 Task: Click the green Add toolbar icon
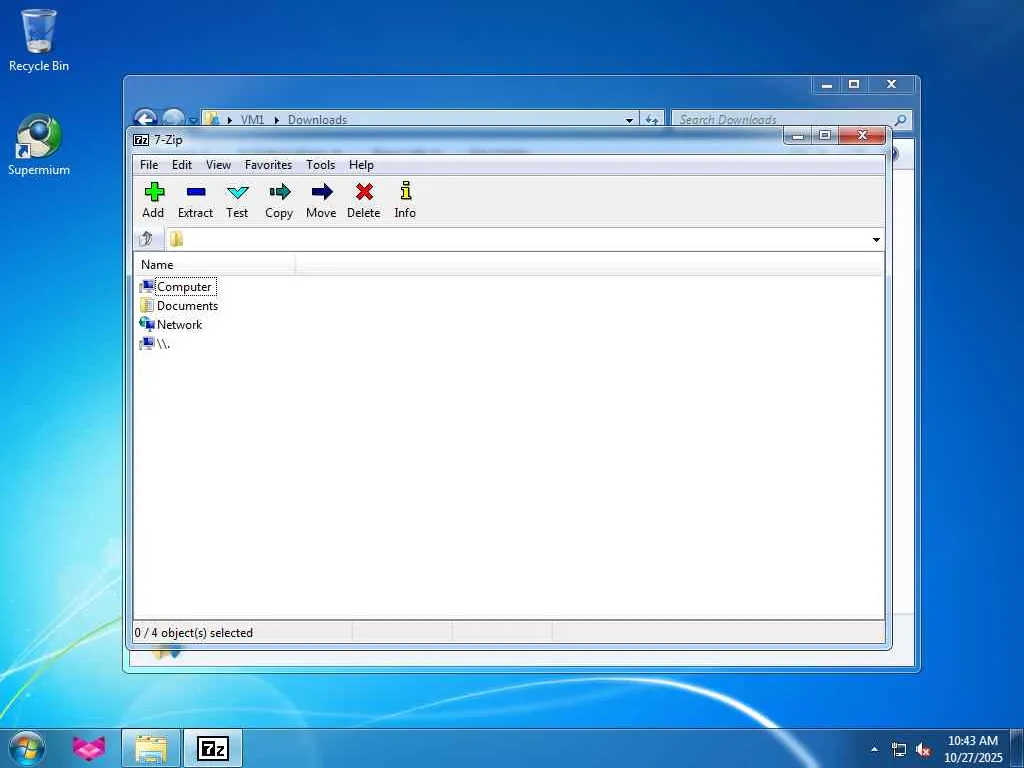pyautogui.click(x=154, y=191)
